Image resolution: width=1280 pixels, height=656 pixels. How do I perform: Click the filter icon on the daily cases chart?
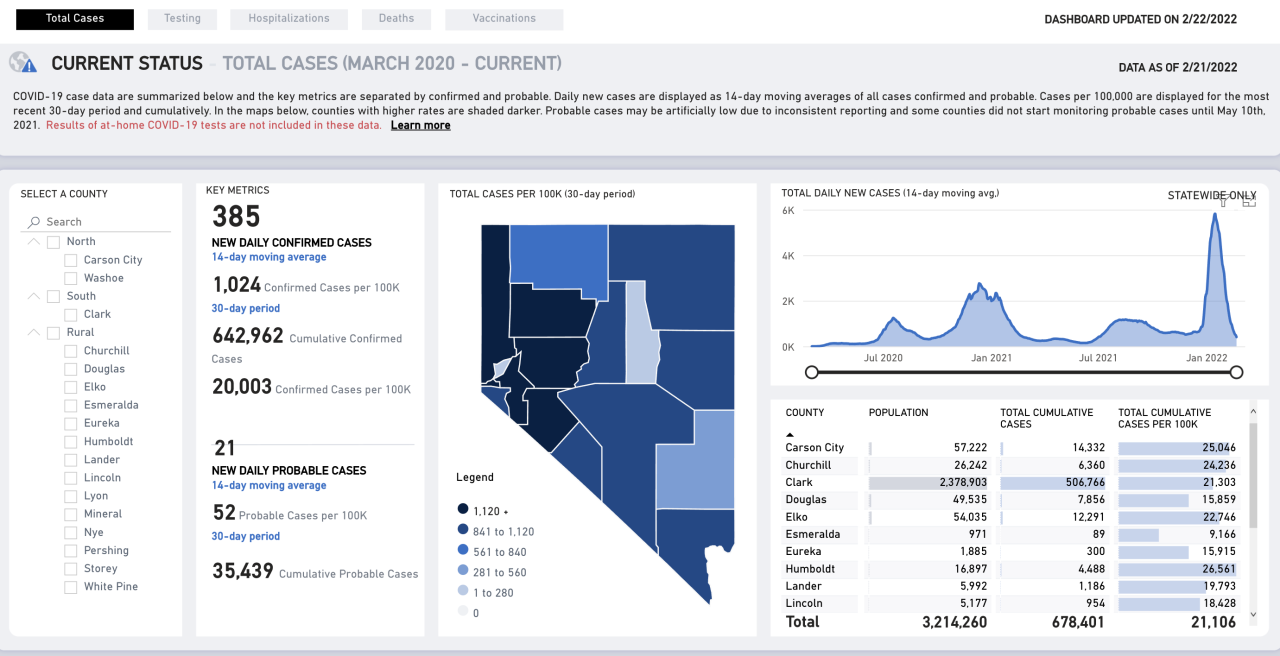[1223, 201]
